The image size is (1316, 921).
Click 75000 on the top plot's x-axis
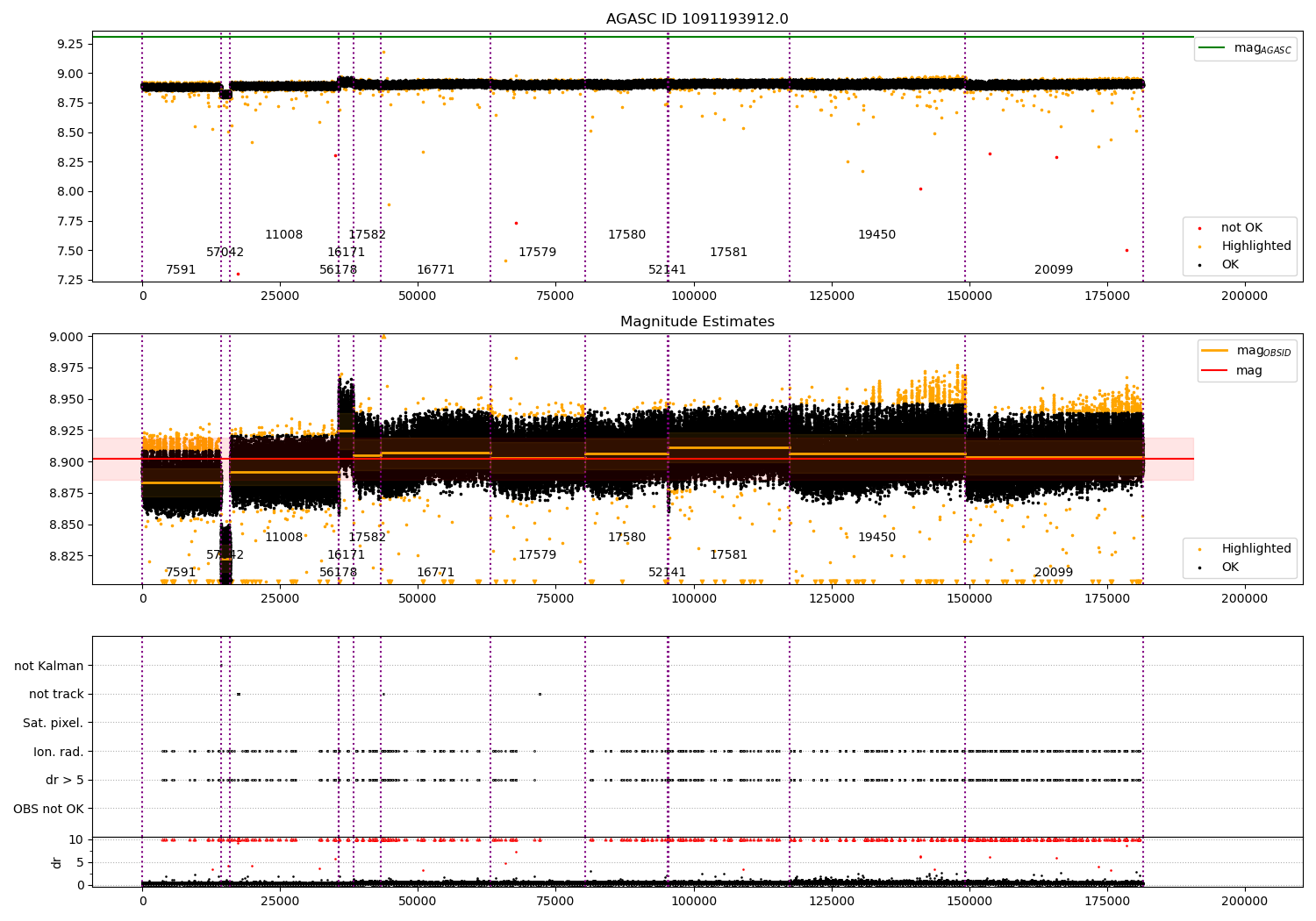[556, 296]
